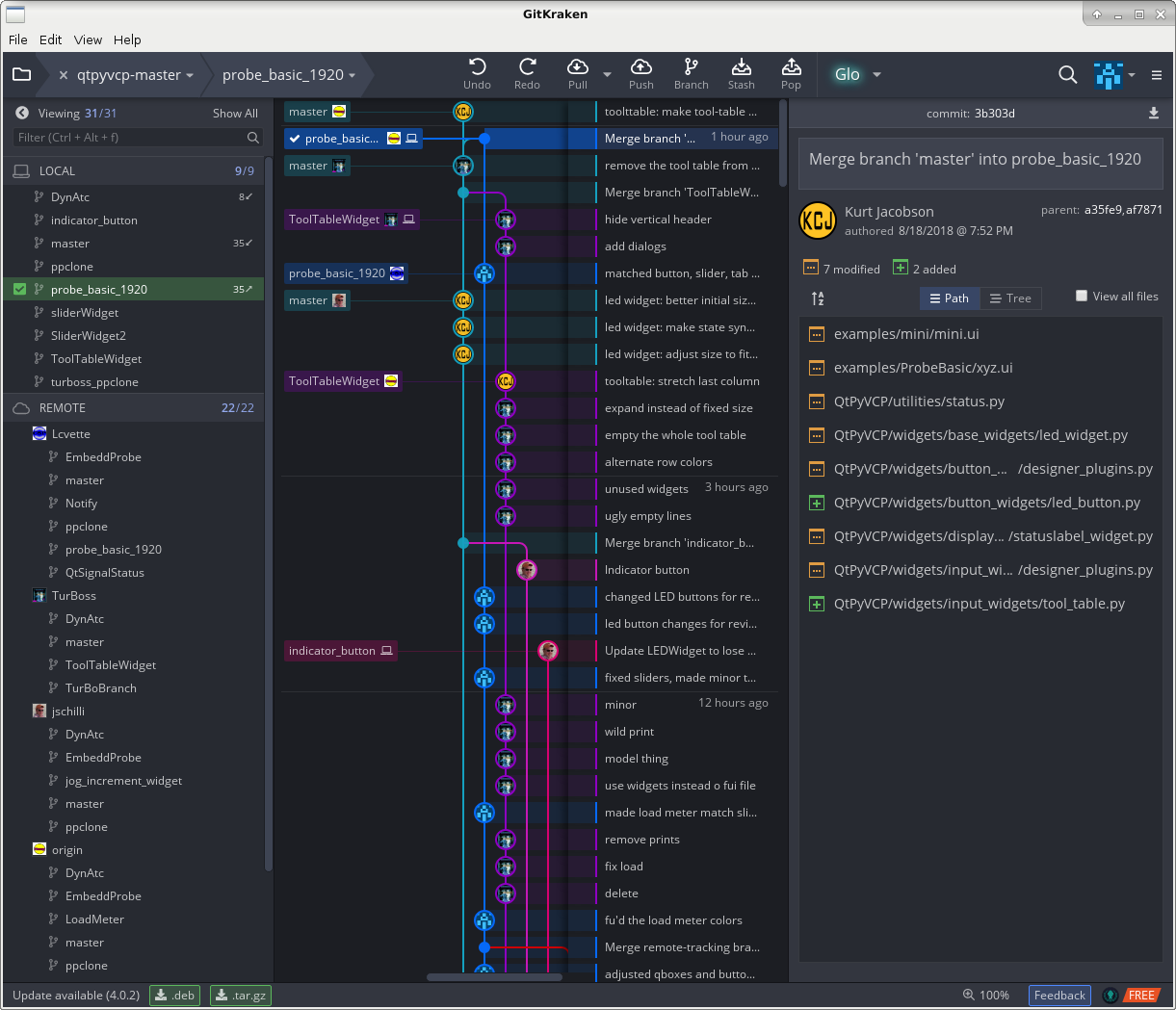
Task: Close the qtpyvcp-master repo tab
Action: [64, 75]
